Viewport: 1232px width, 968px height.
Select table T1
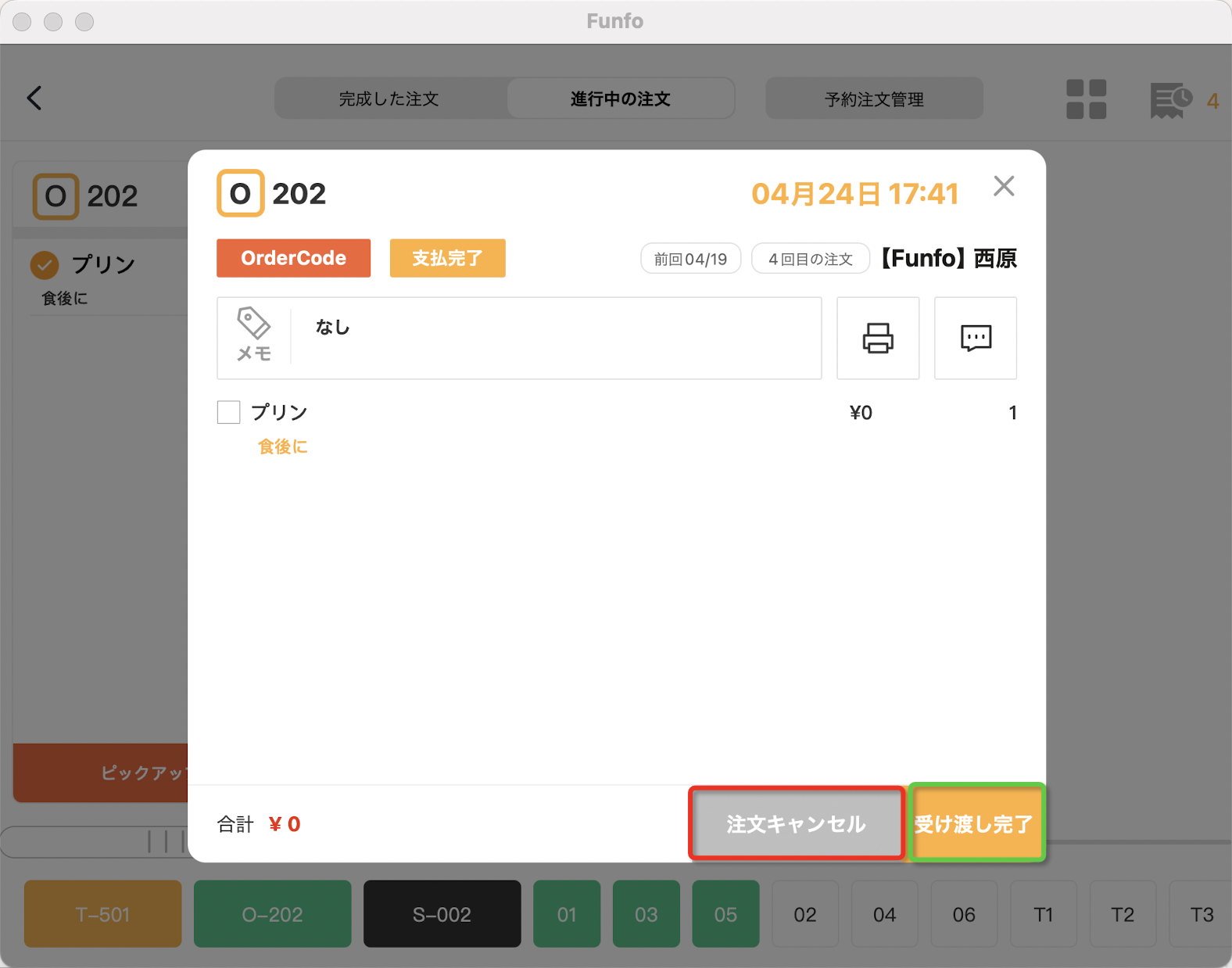point(1044,914)
